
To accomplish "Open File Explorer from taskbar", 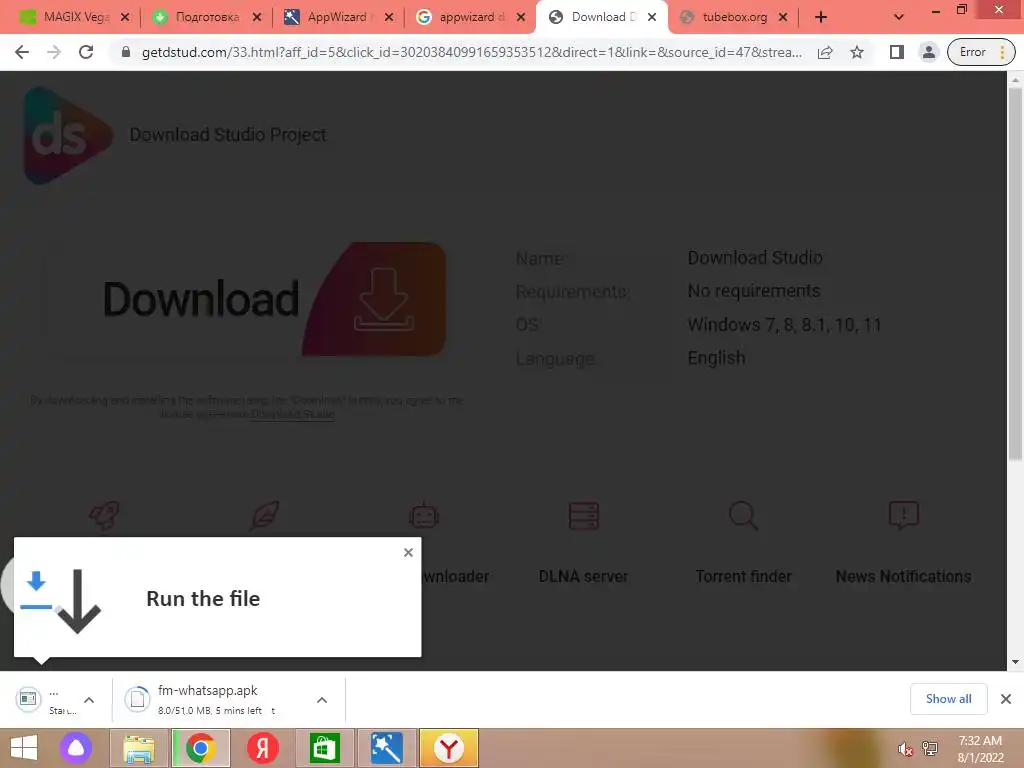I will 139,748.
